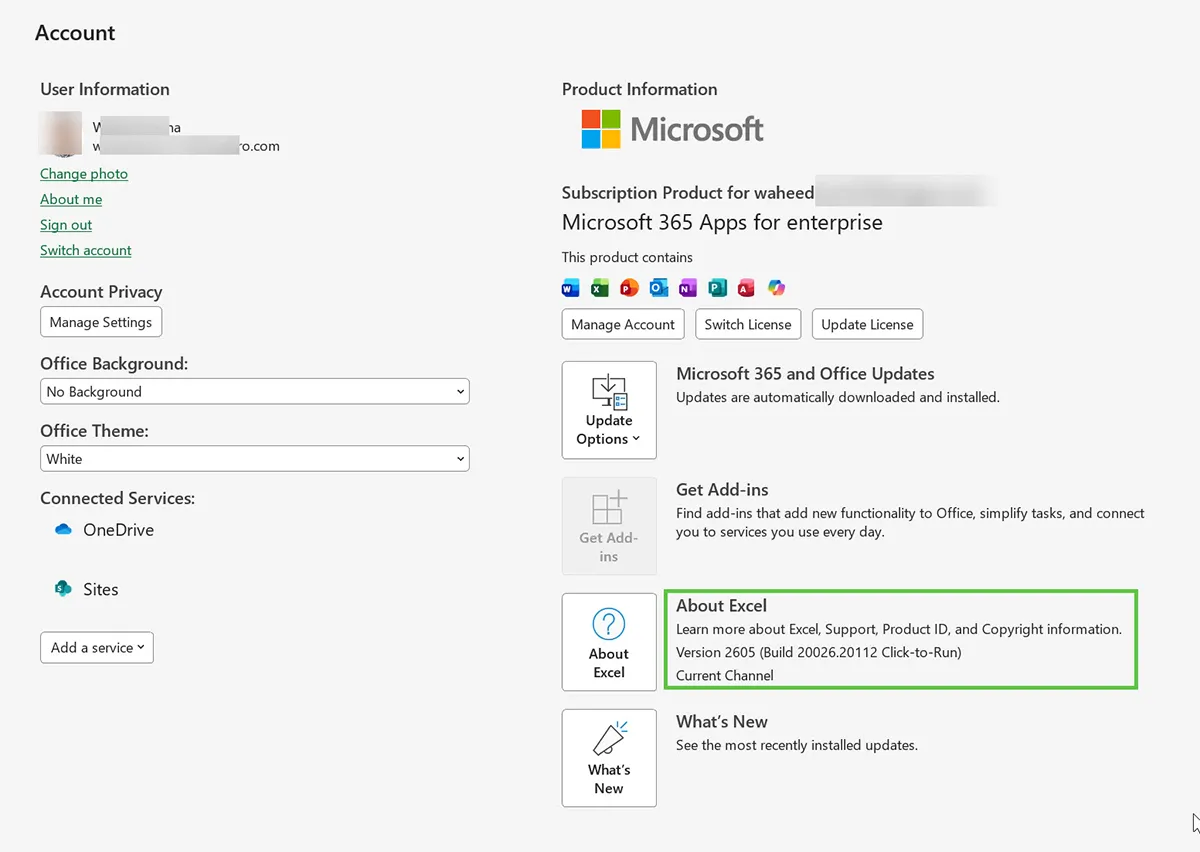Screen dimensions: 1200x852
Task: Click the Switch account link
Action: pyautogui.click(x=86, y=250)
